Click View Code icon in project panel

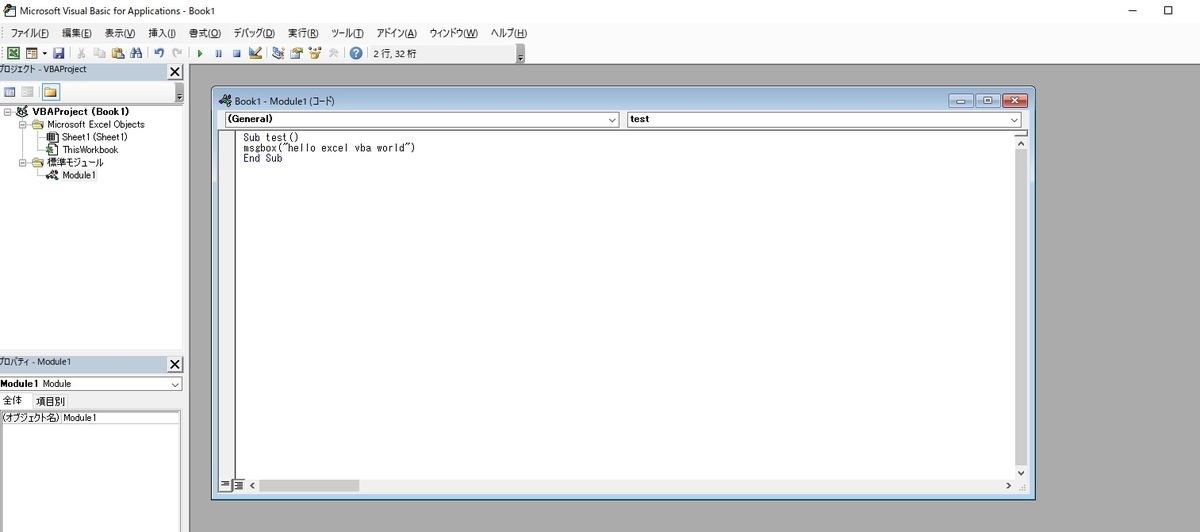tap(10, 92)
